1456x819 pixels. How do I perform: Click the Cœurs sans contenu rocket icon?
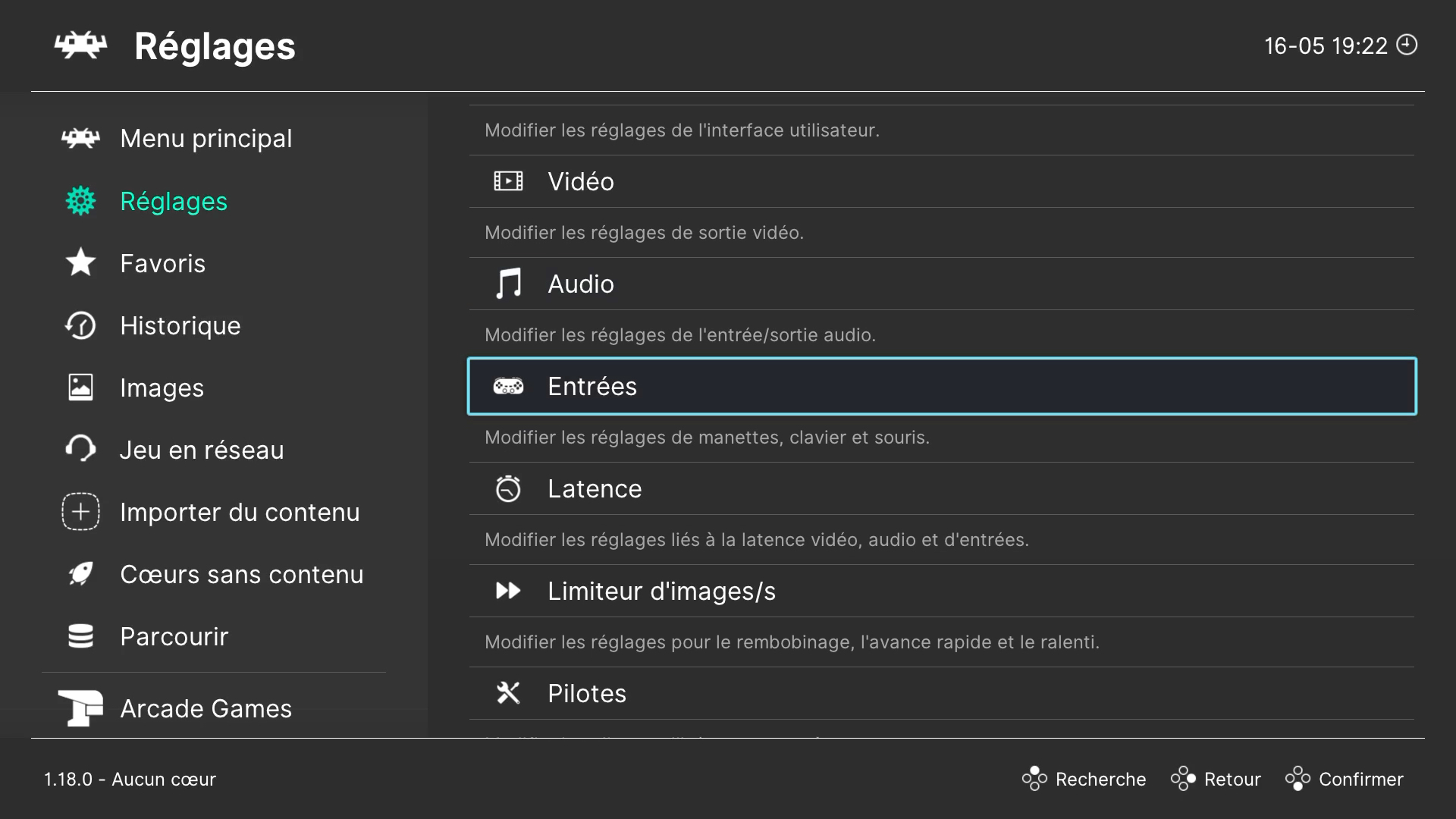click(80, 574)
